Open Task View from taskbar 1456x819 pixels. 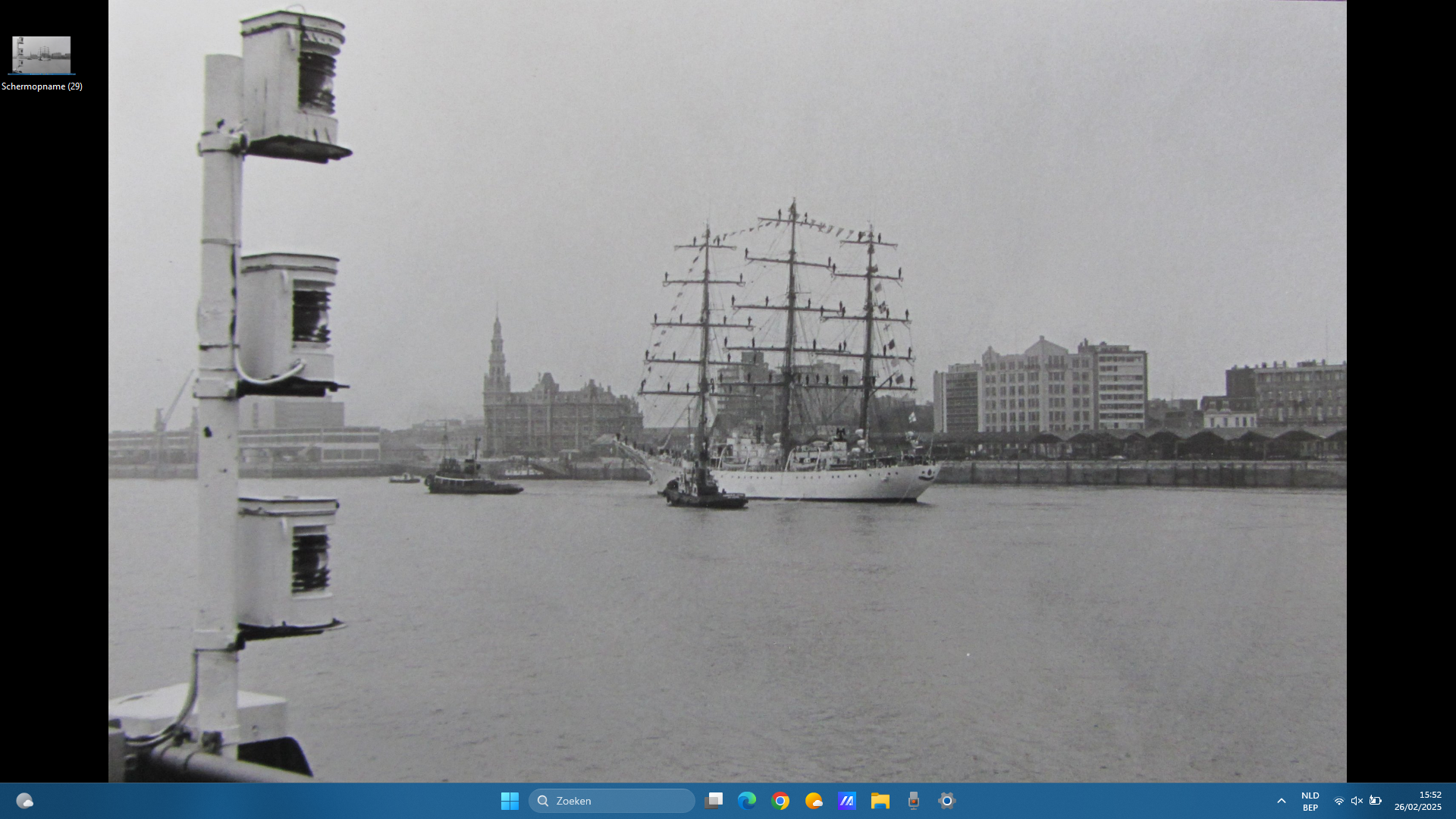click(714, 801)
